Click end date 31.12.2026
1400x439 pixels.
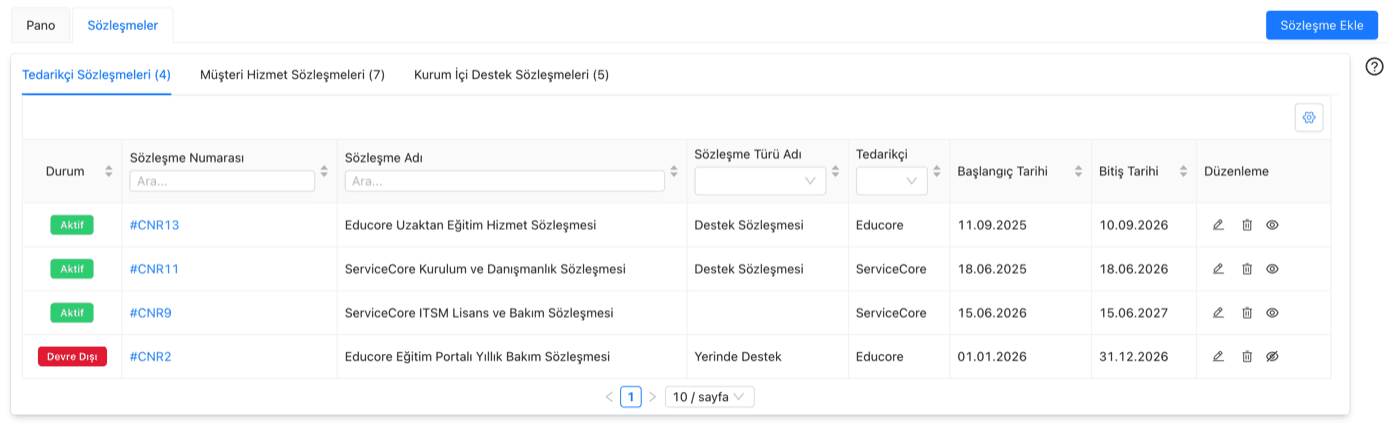click(x=1134, y=356)
